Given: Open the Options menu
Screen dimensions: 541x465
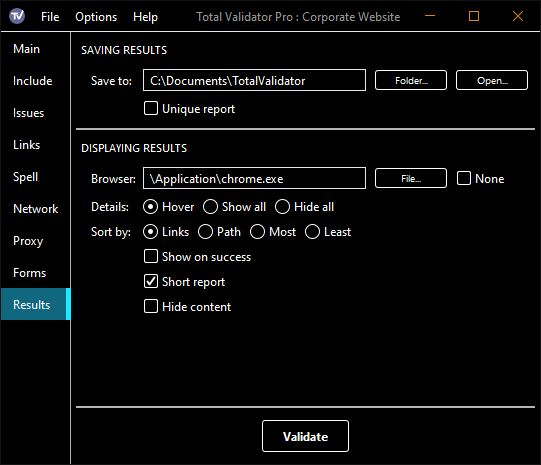Looking at the screenshot, I should 96,17.
